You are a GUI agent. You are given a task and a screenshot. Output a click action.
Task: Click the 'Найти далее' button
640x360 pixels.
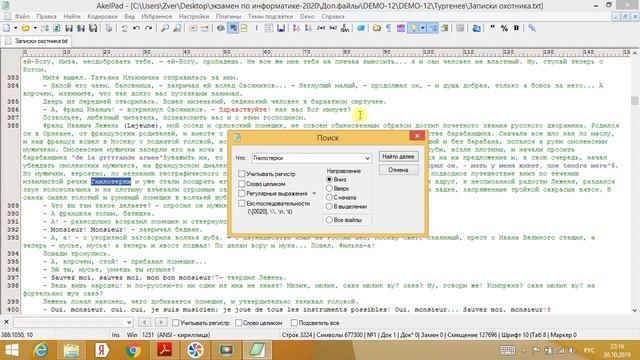tap(398, 156)
